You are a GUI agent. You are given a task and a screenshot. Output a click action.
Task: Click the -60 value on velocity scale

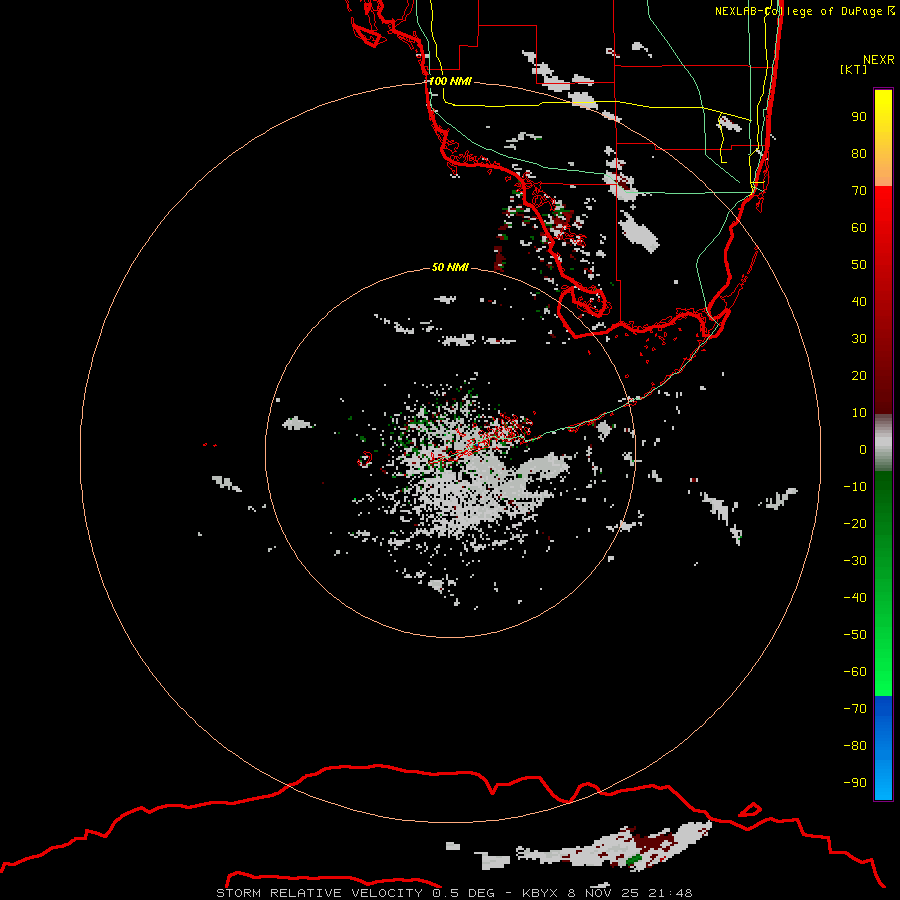coord(855,672)
